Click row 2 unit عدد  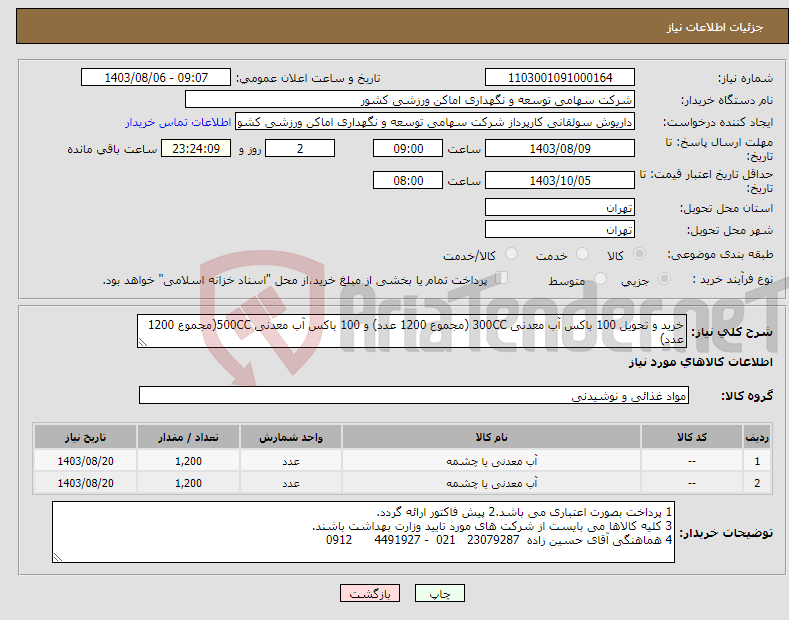[291, 483]
